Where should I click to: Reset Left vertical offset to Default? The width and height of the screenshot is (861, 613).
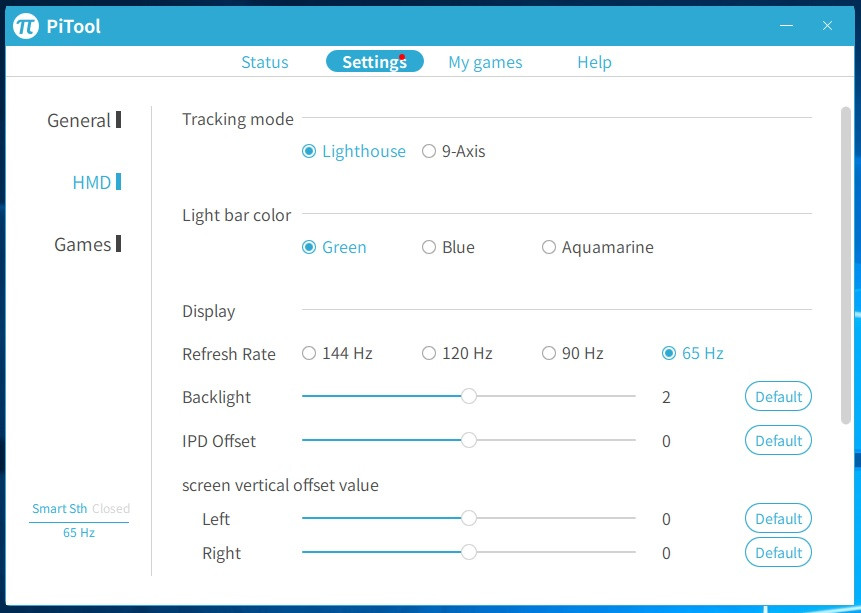click(x=778, y=519)
